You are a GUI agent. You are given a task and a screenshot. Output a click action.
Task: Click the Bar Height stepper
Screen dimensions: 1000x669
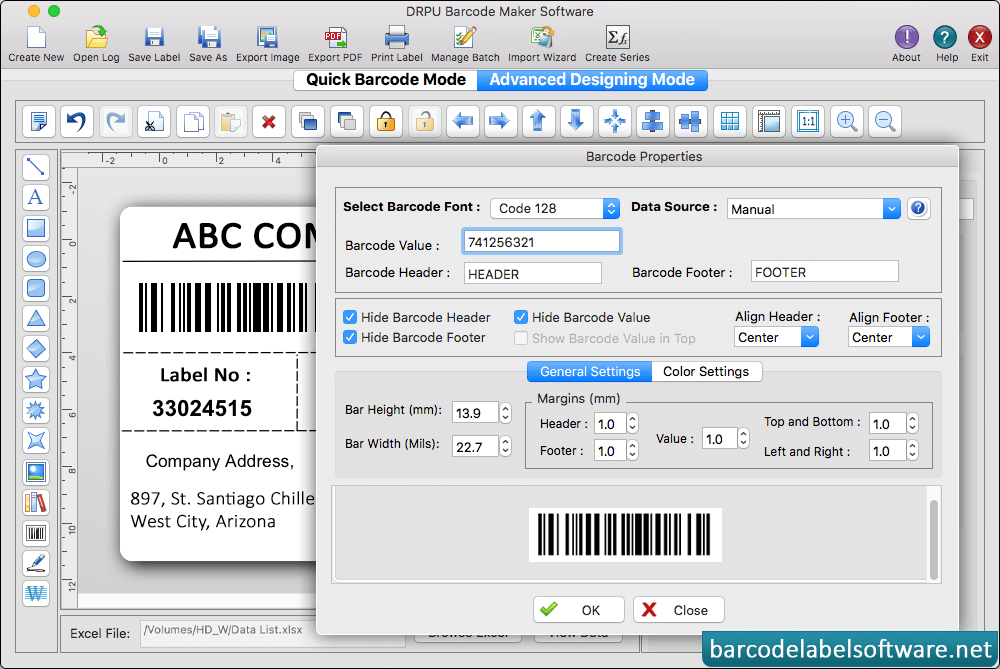505,413
